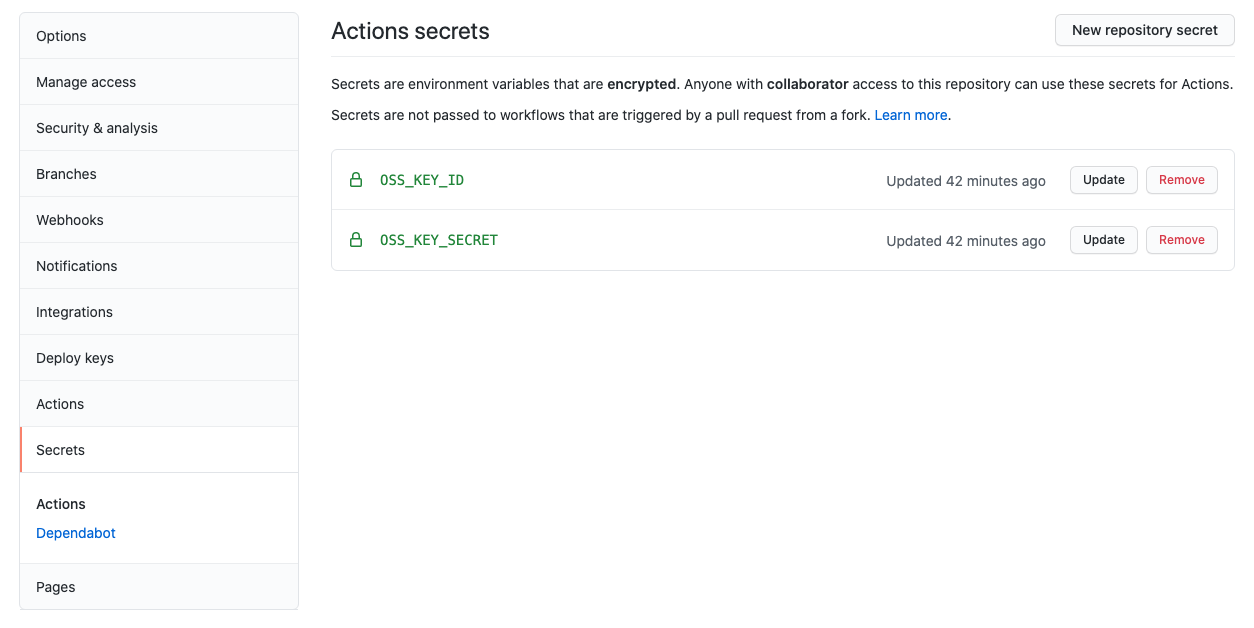The width and height of the screenshot is (1254, 628).
Task: Update the OSS_KEY_ID secret
Action: click(1103, 180)
